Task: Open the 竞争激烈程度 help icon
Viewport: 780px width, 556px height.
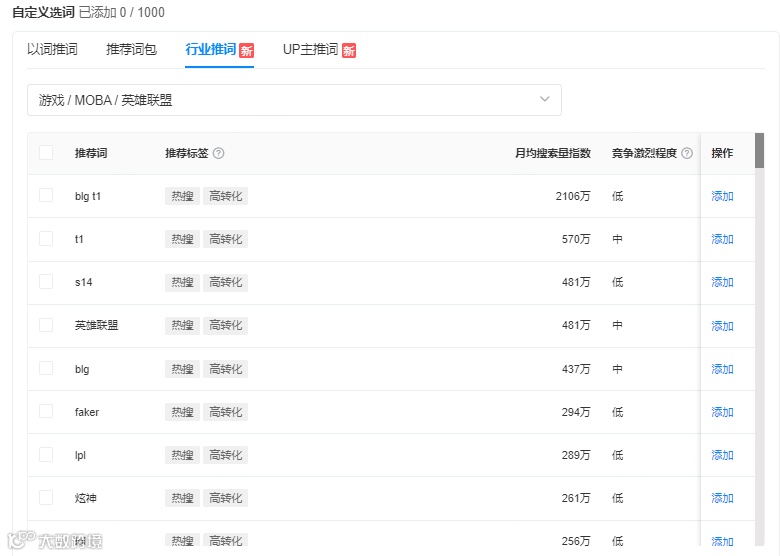Action: click(687, 153)
